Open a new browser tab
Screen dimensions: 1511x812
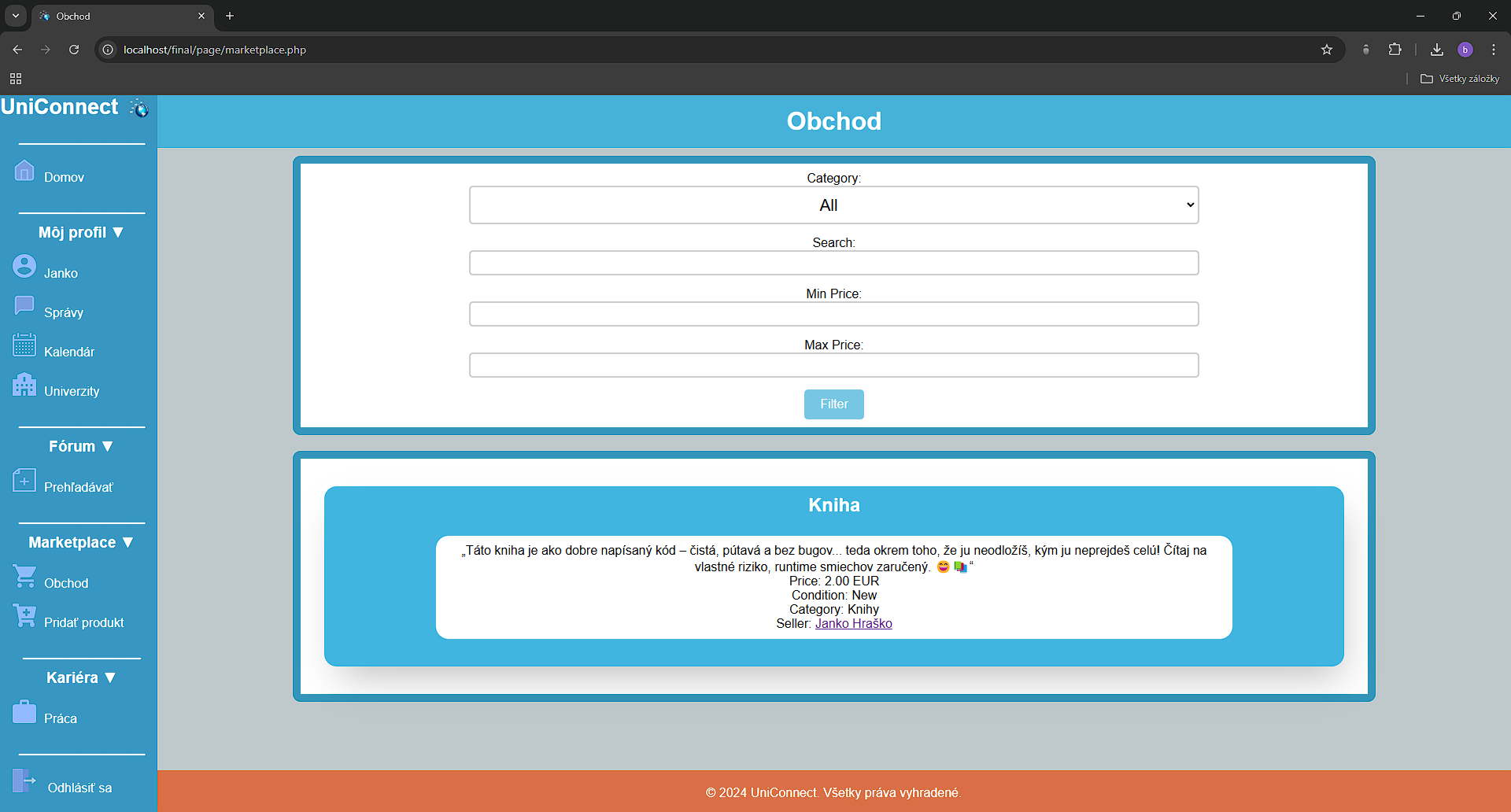tap(230, 16)
